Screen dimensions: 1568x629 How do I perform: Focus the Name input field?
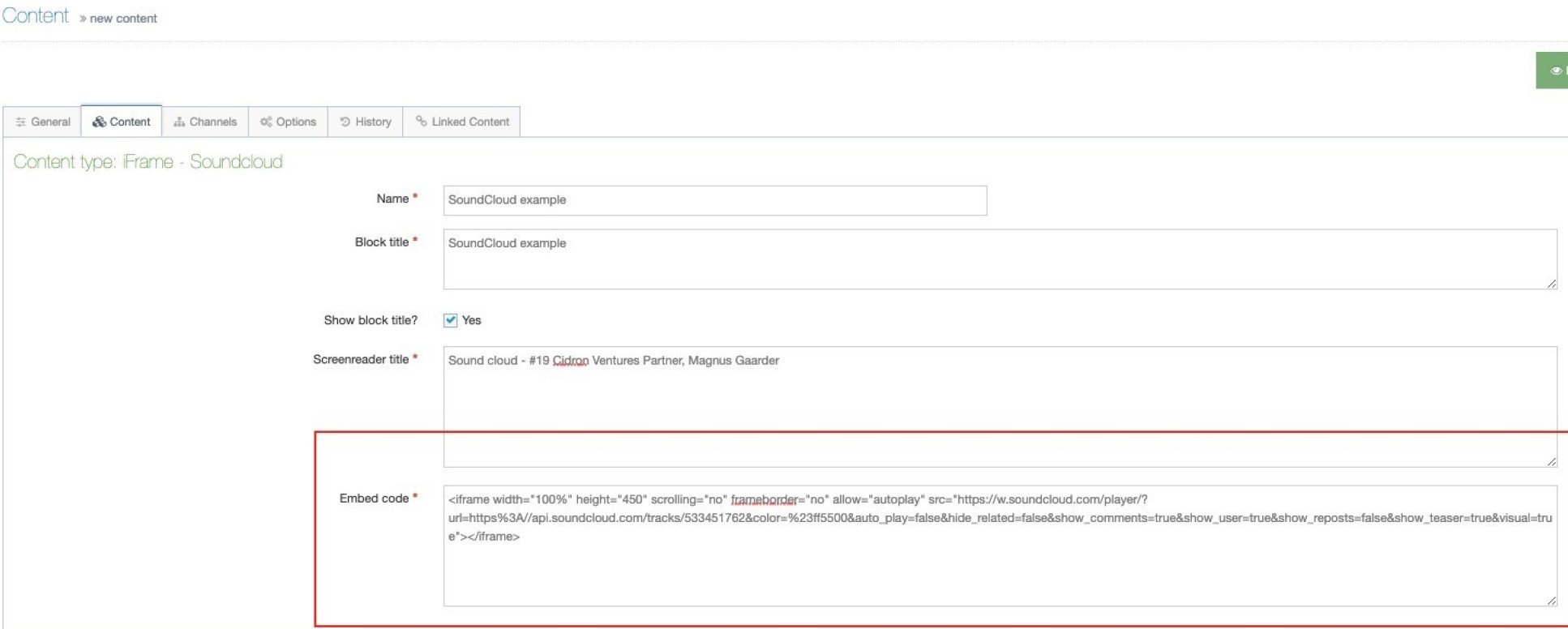714,200
